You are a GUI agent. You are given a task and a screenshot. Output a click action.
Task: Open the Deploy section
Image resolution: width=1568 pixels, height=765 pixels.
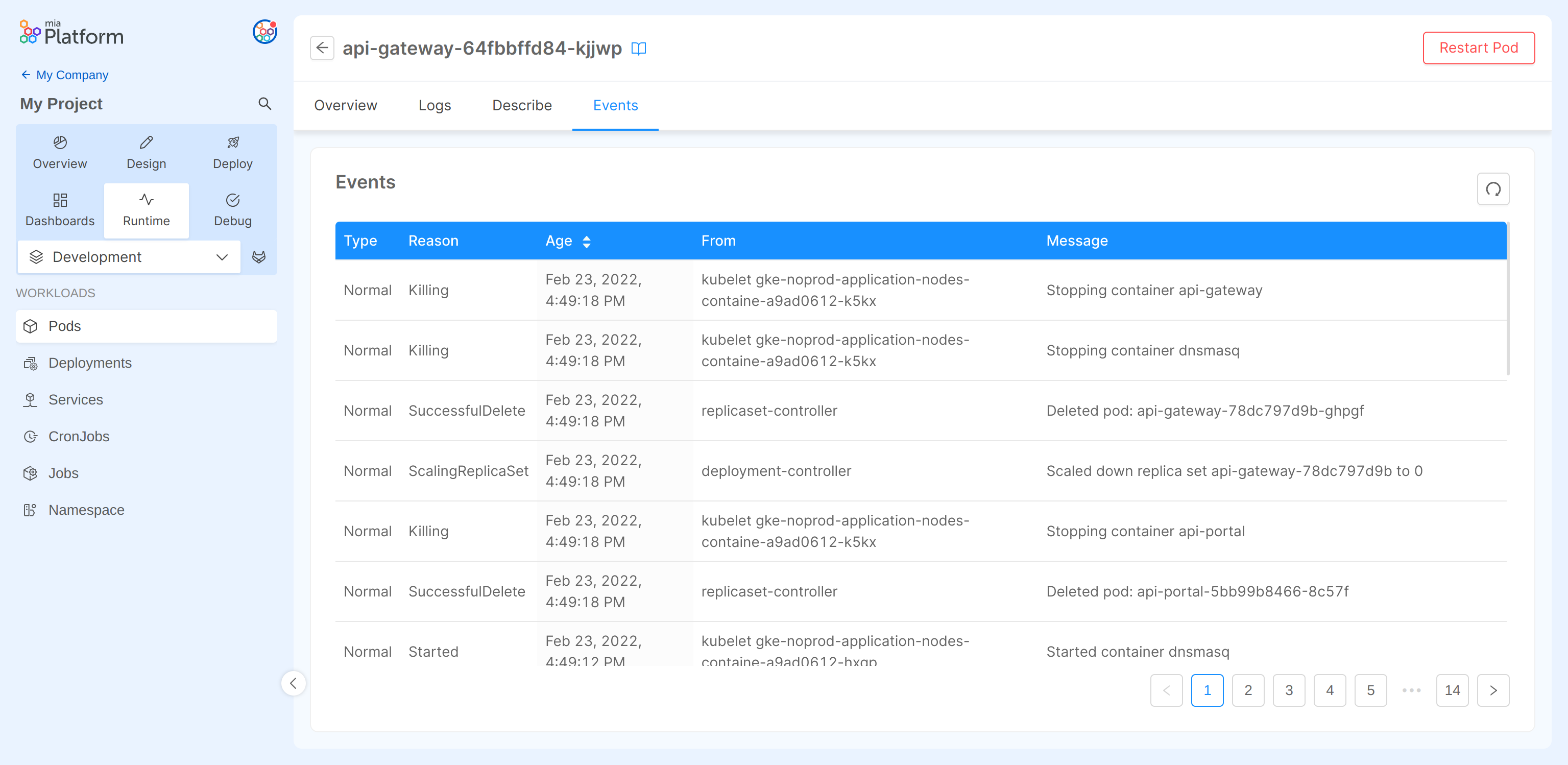click(x=232, y=152)
